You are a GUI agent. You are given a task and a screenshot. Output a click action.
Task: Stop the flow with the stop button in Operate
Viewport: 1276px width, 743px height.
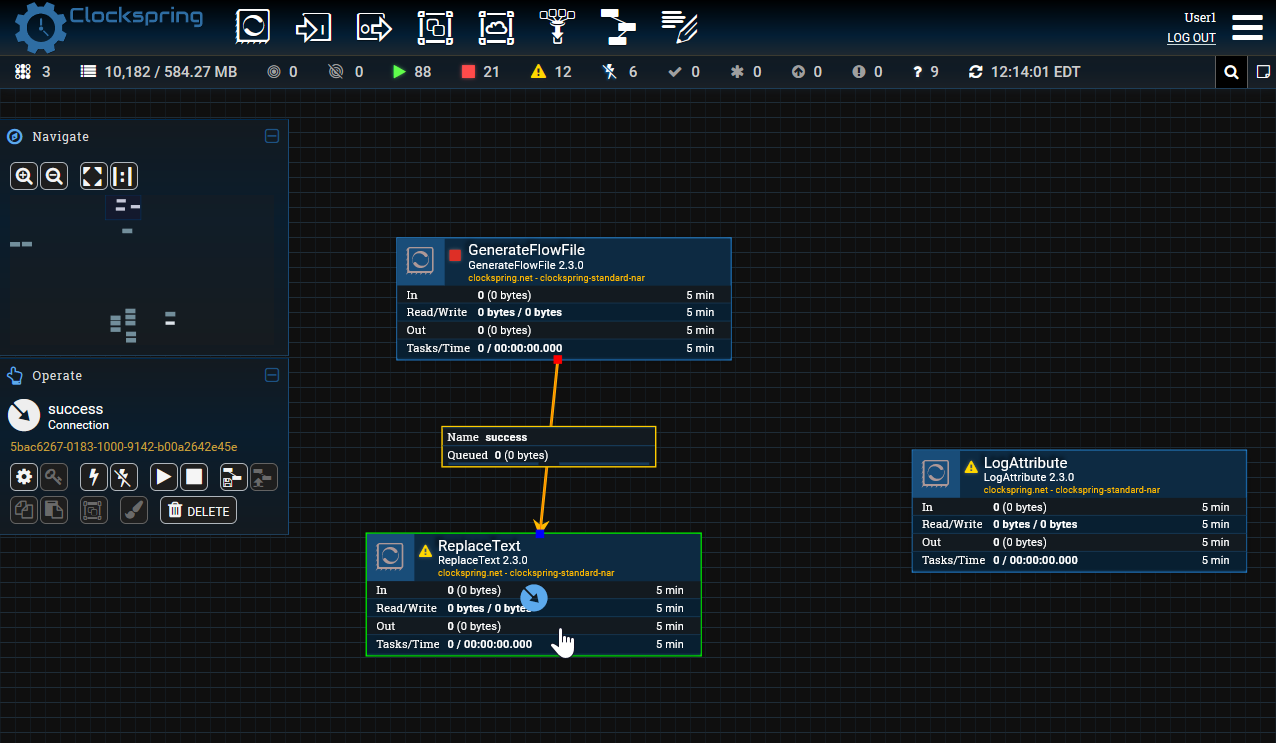pos(194,477)
